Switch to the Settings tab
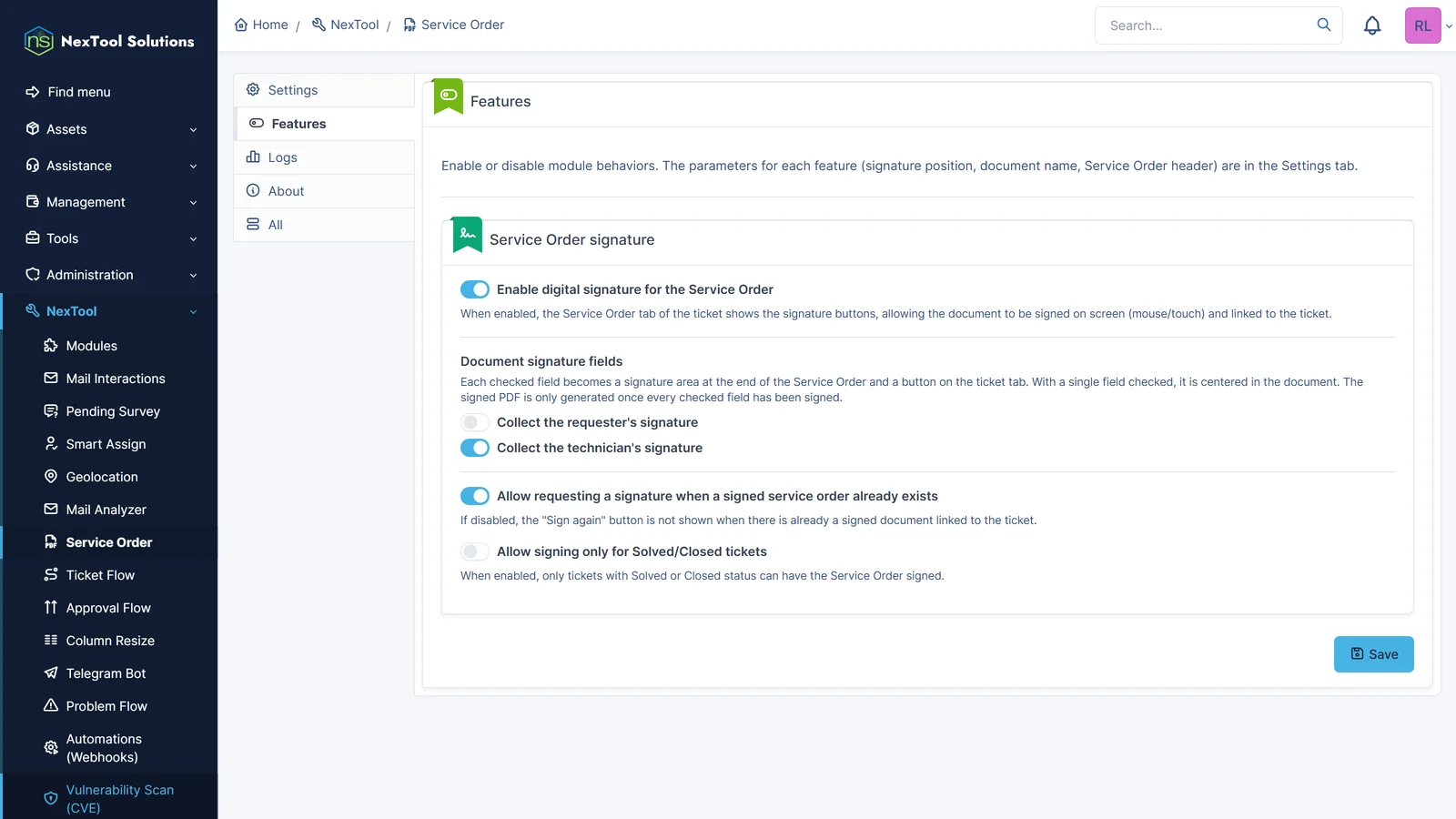This screenshot has width=1456, height=819. tap(324, 90)
